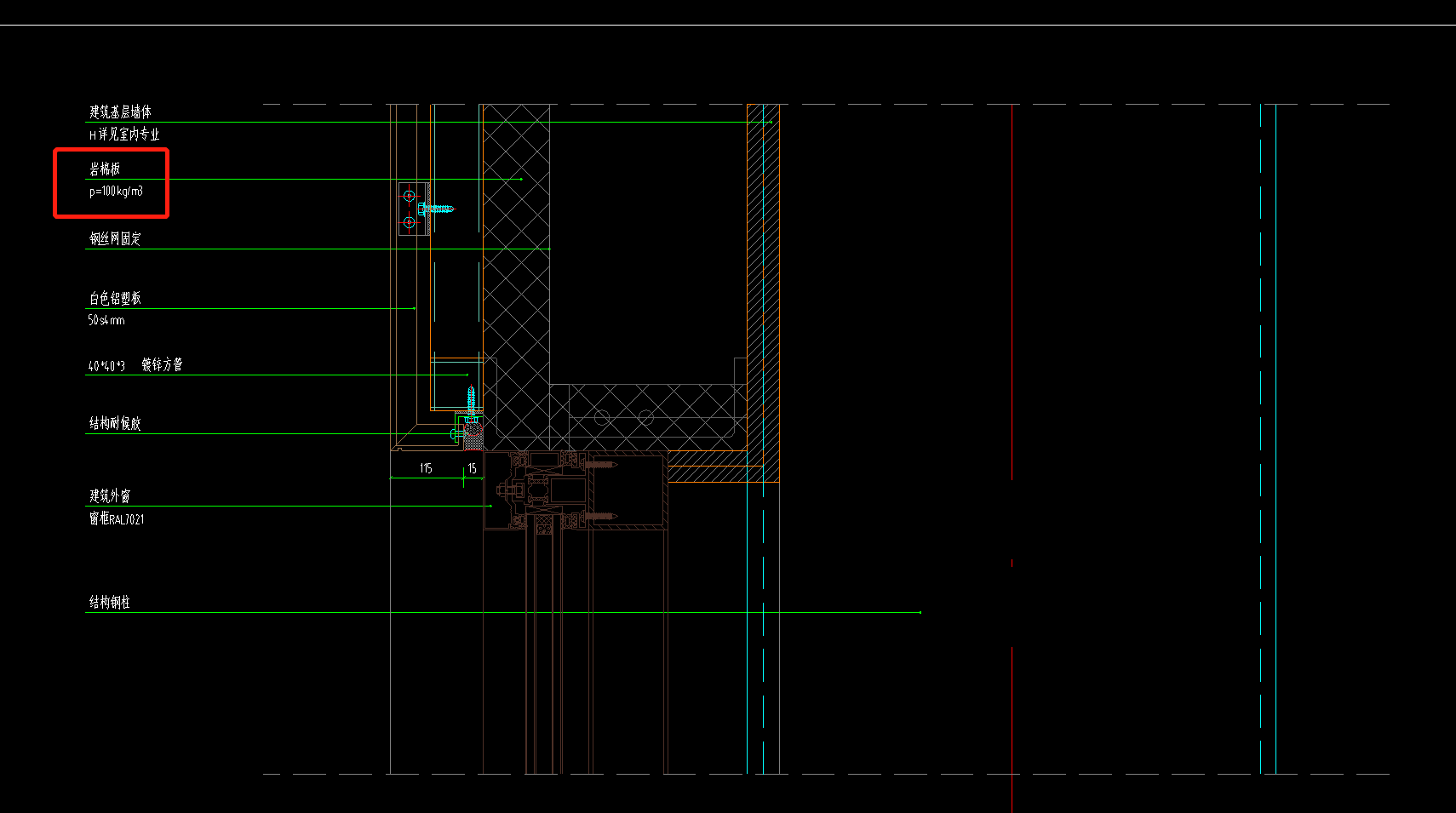1456x813 pixels.
Task: Select the '窗框RAL7021' annotation text
Action: (118, 518)
